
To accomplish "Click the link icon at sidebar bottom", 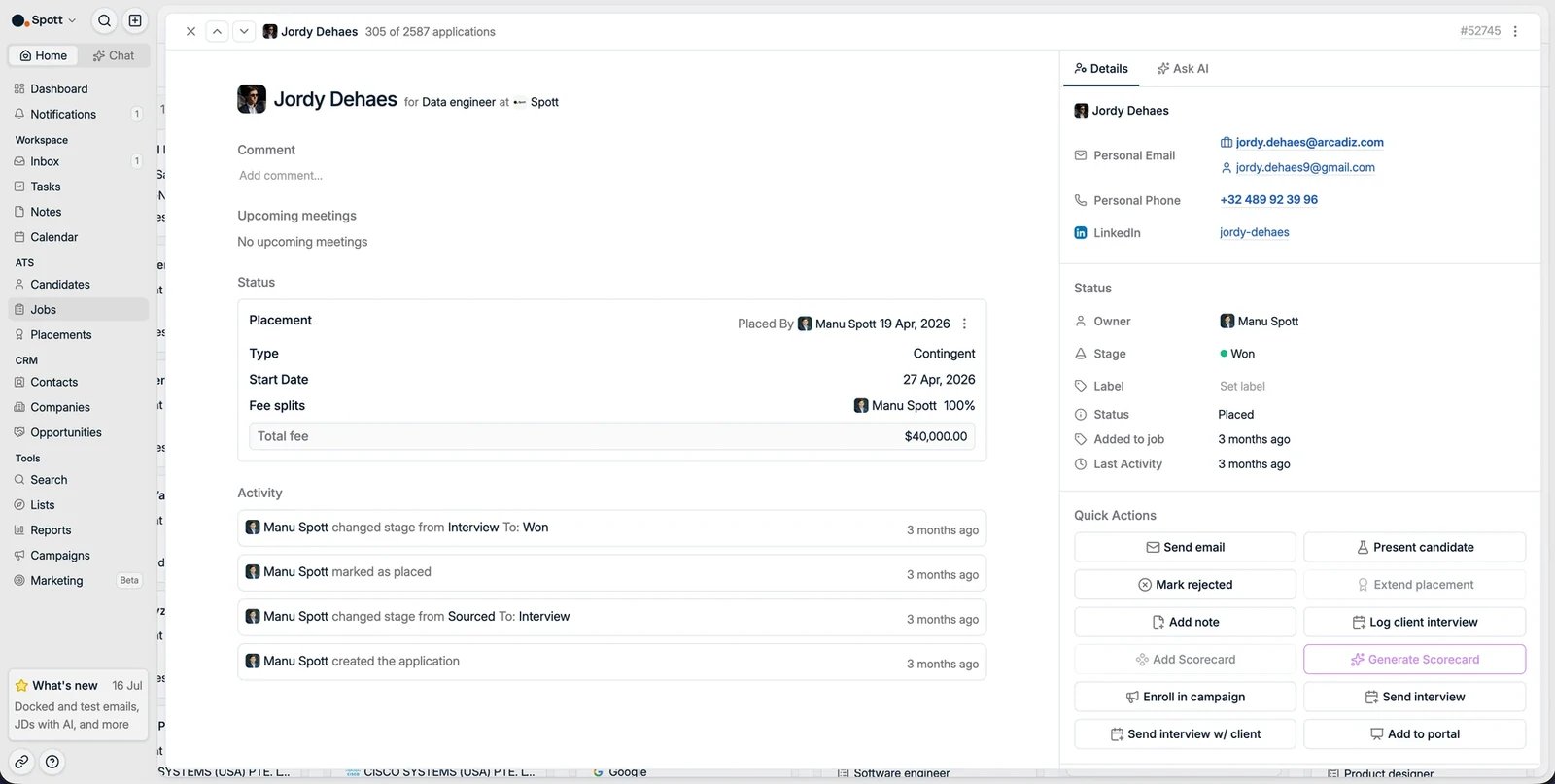I will tap(21, 762).
